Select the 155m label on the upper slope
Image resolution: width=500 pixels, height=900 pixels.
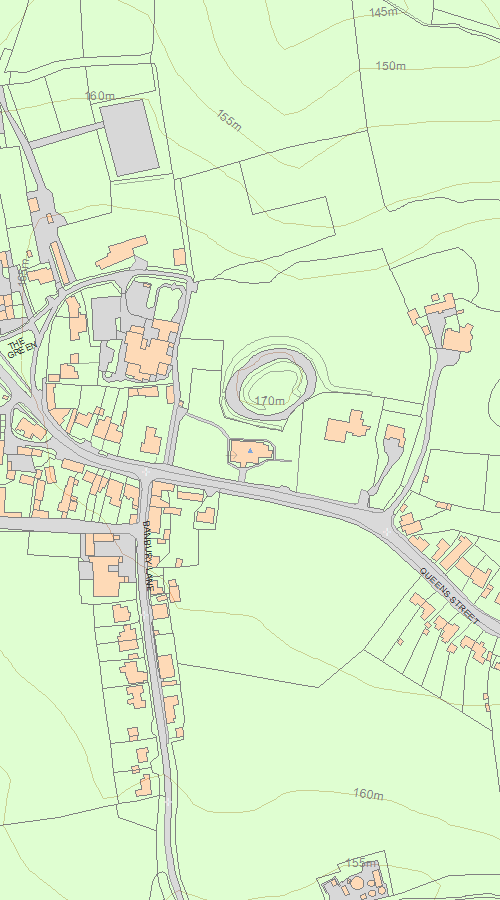click(x=229, y=120)
